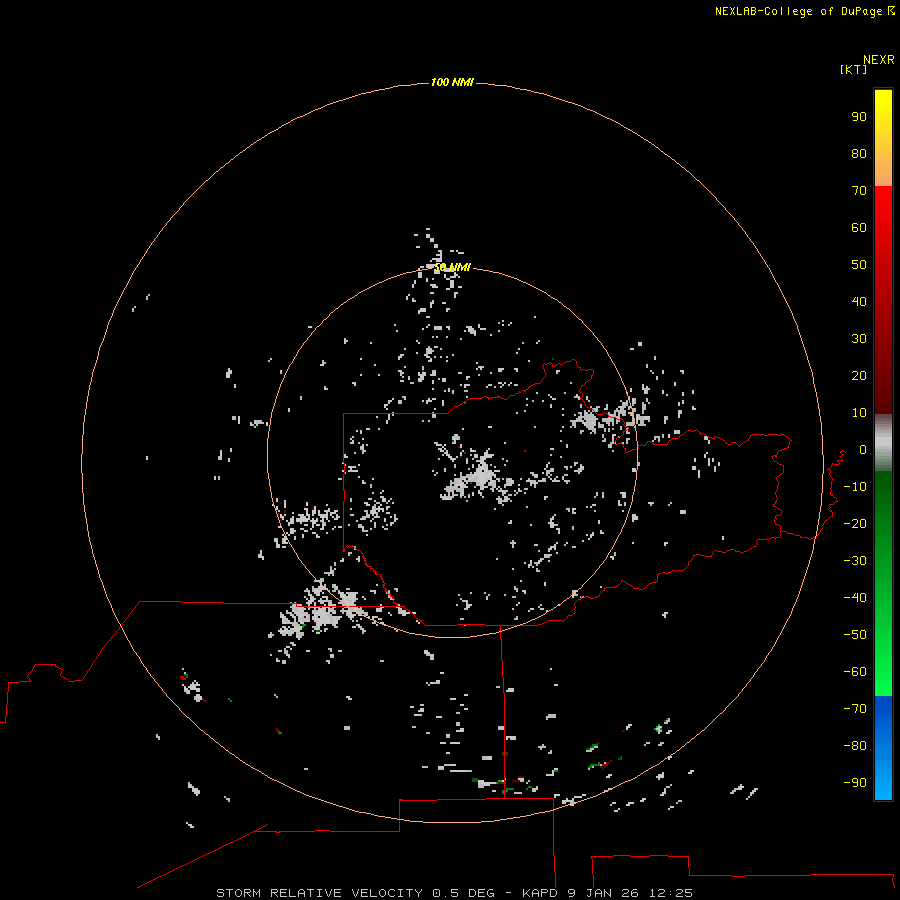
Task: Click the 40 value on velocity scale
Action: (x=859, y=302)
